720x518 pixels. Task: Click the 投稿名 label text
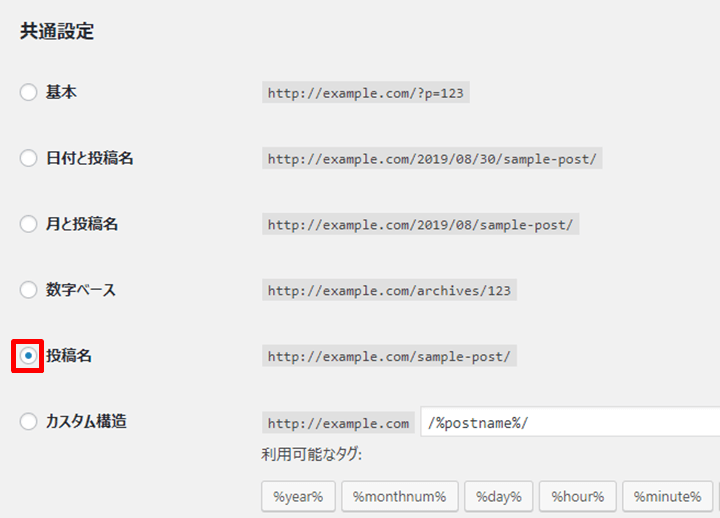[x=68, y=355]
